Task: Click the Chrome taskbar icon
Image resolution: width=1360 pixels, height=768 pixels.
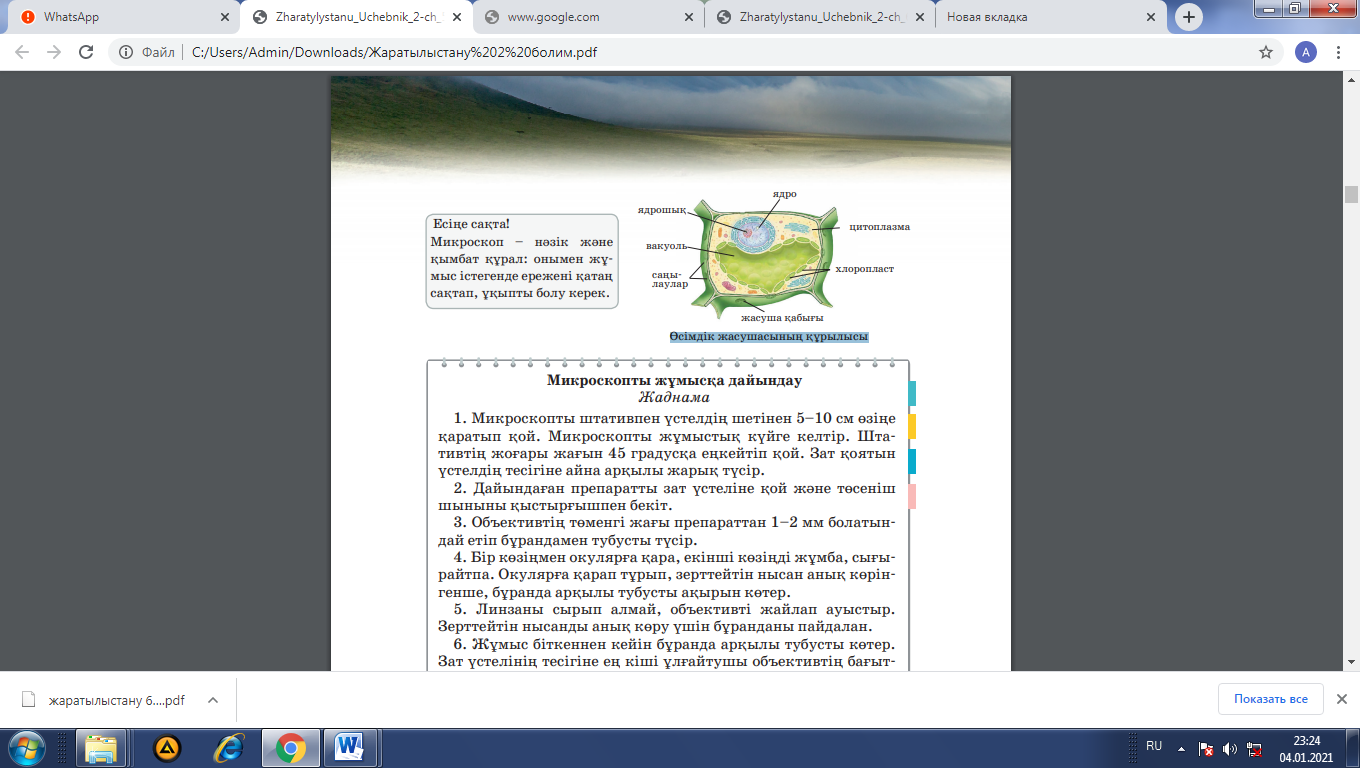Action: pos(291,747)
